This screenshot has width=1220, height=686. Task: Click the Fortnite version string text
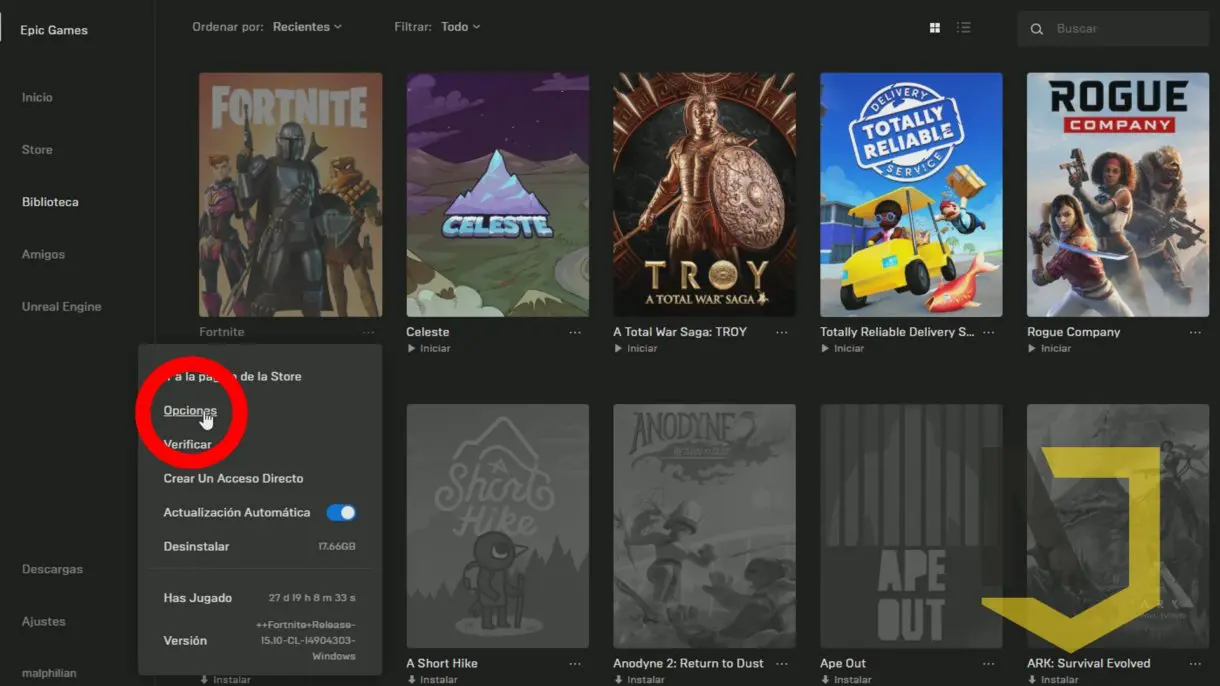(x=306, y=640)
